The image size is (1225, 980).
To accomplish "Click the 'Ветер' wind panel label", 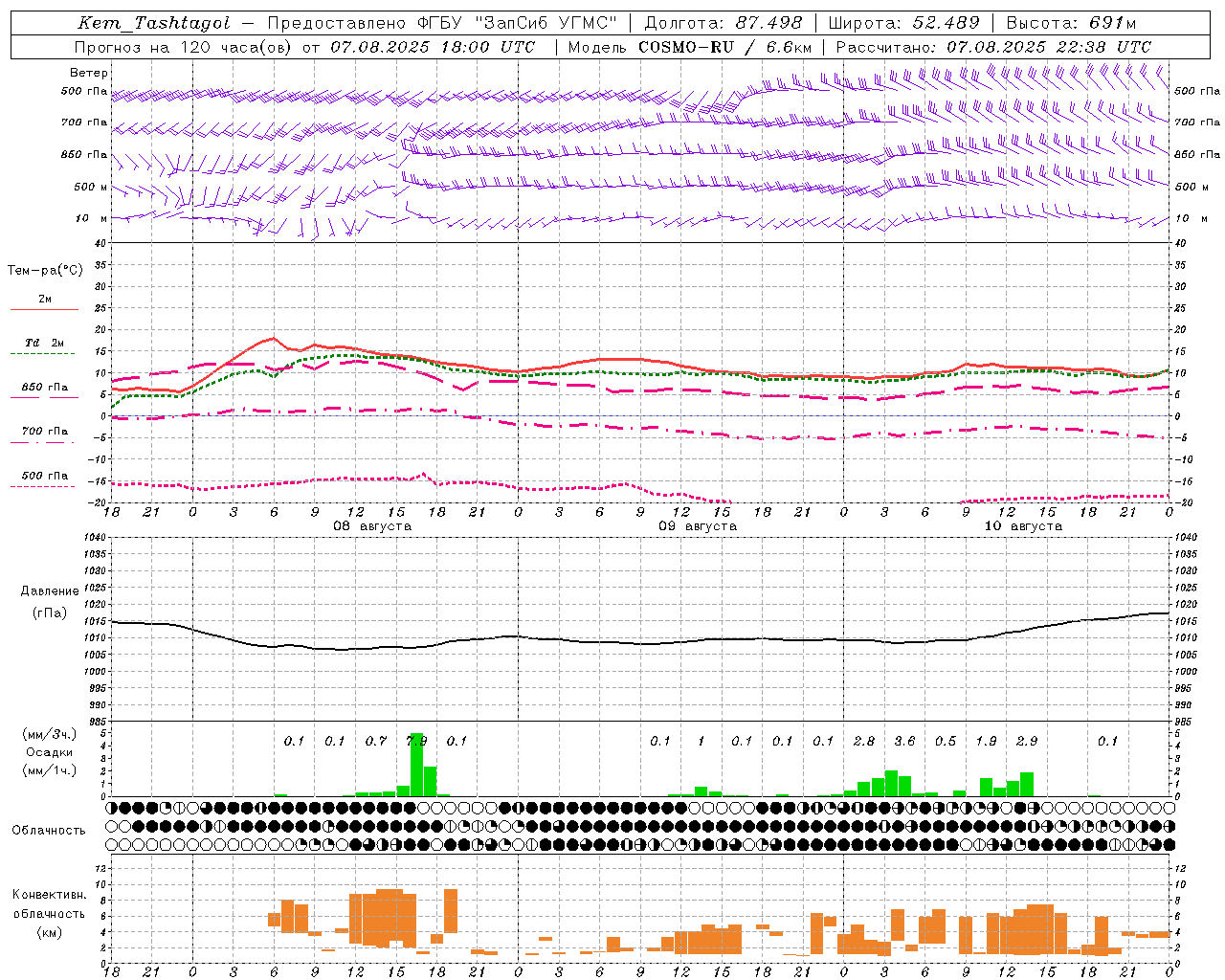I will tap(88, 73).
